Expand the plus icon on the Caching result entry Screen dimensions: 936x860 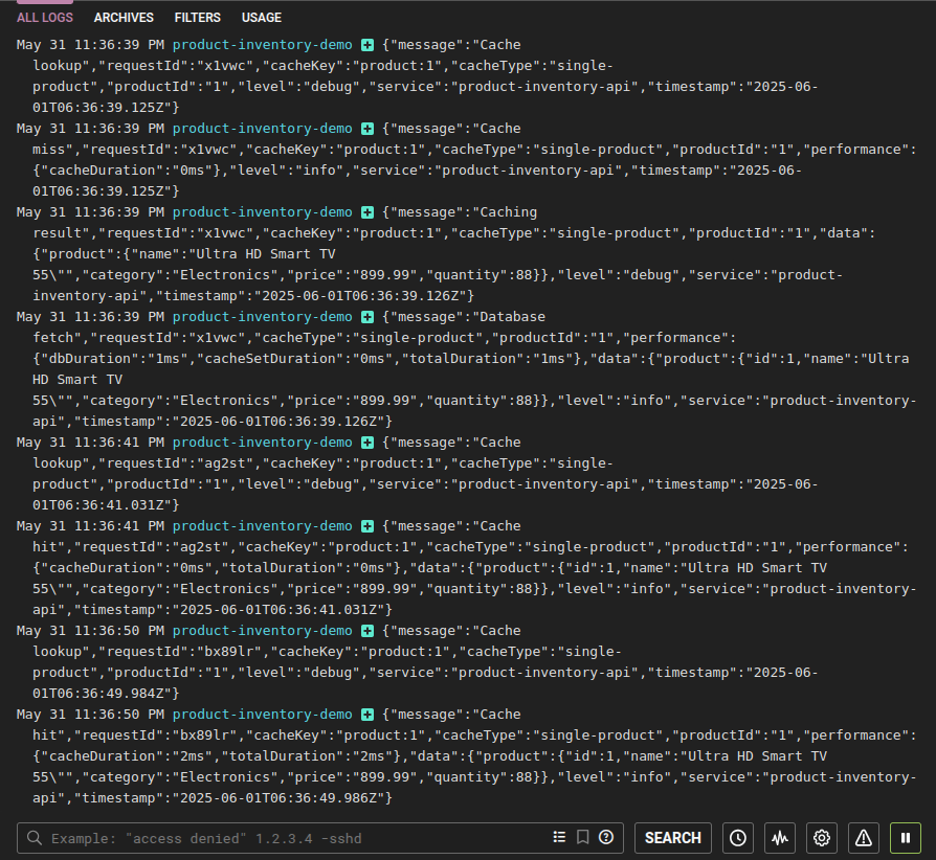[368, 212]
